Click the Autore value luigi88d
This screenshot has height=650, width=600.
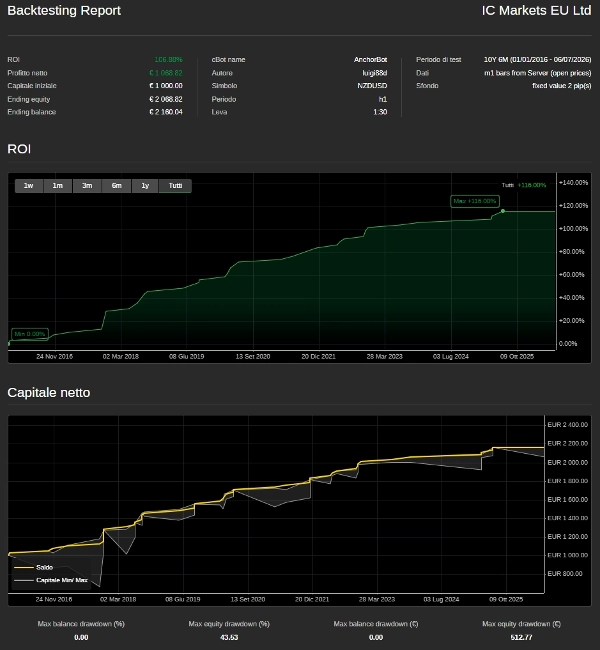tap(375, 73)
